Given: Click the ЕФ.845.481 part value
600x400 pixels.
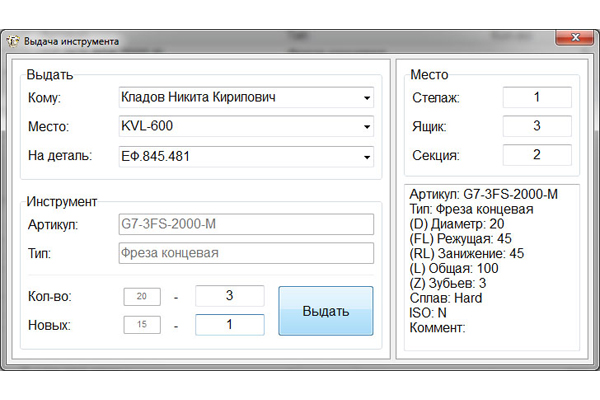Looking at the screenshot, I should click(x=155, y=156).
